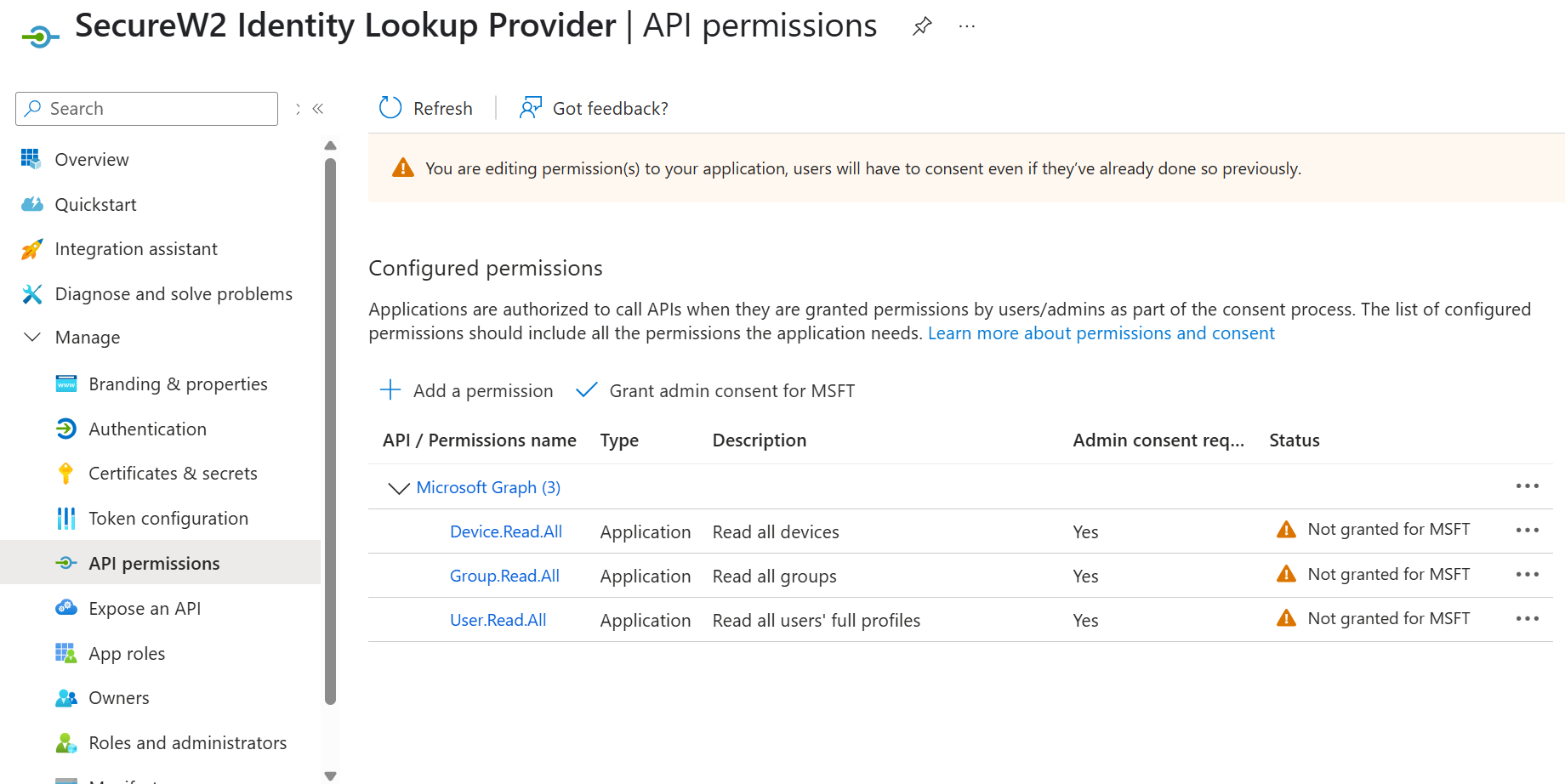Viewport: 1565px width, 784px height.
Task: Open Learn more about permissions and consent
Action: pos(1101,333)
